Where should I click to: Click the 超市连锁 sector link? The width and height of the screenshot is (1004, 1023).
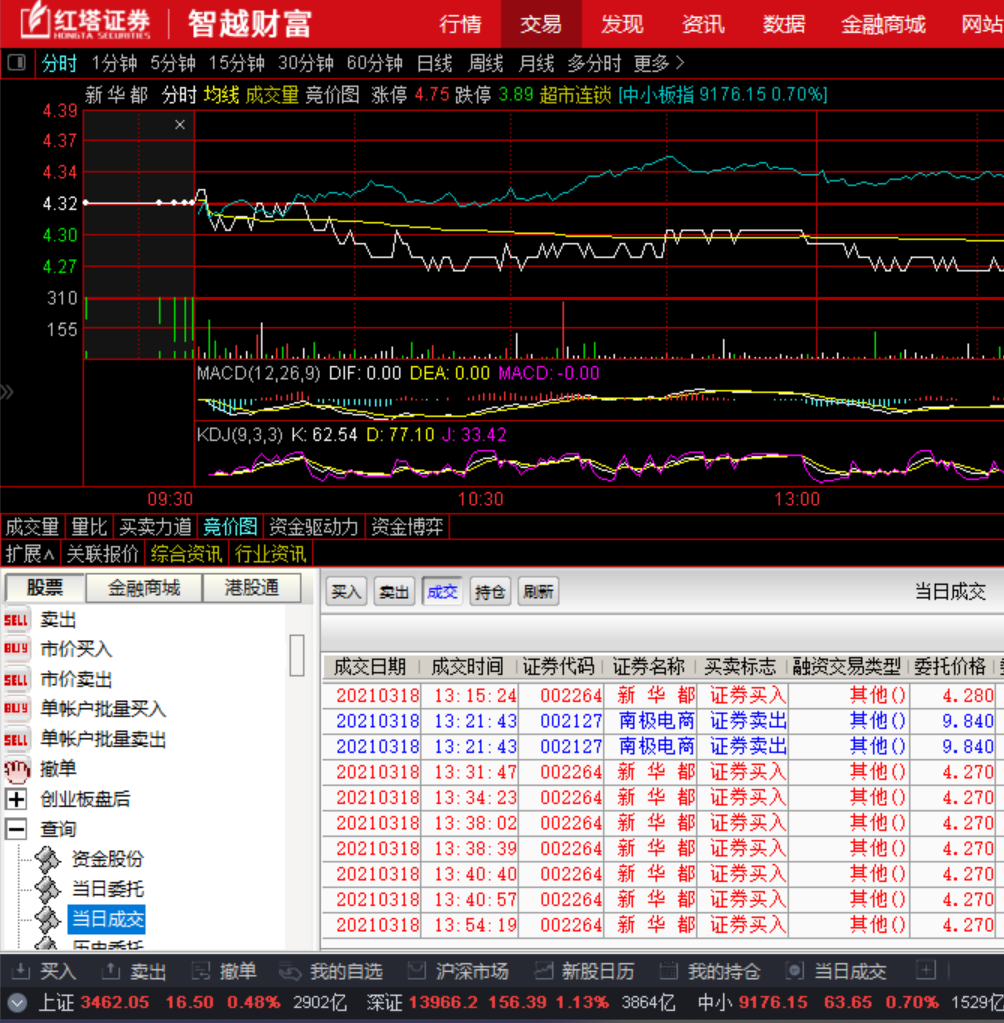[x=575, y=95]
